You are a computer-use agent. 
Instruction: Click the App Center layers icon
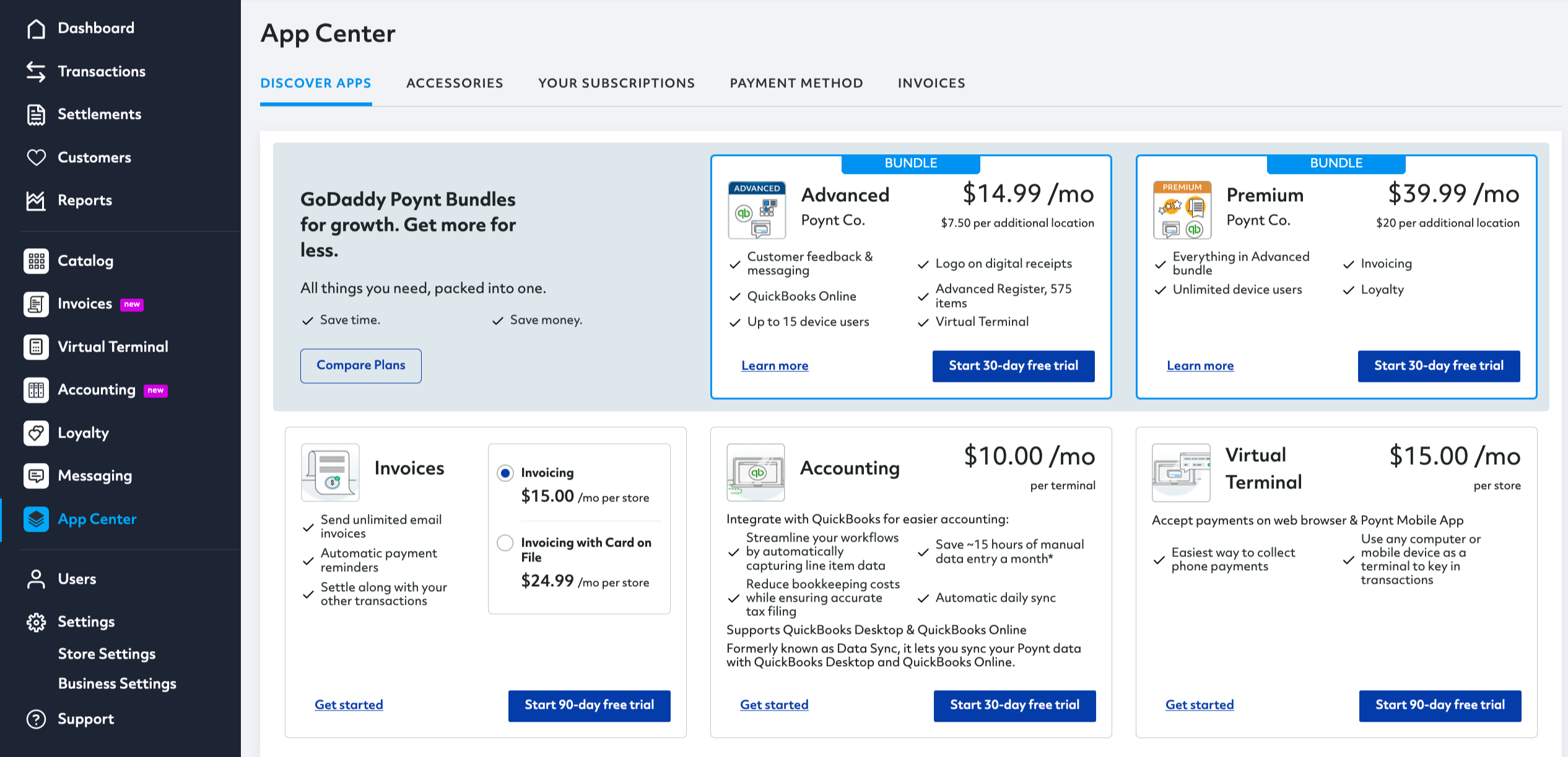click(x=36, y=519)
